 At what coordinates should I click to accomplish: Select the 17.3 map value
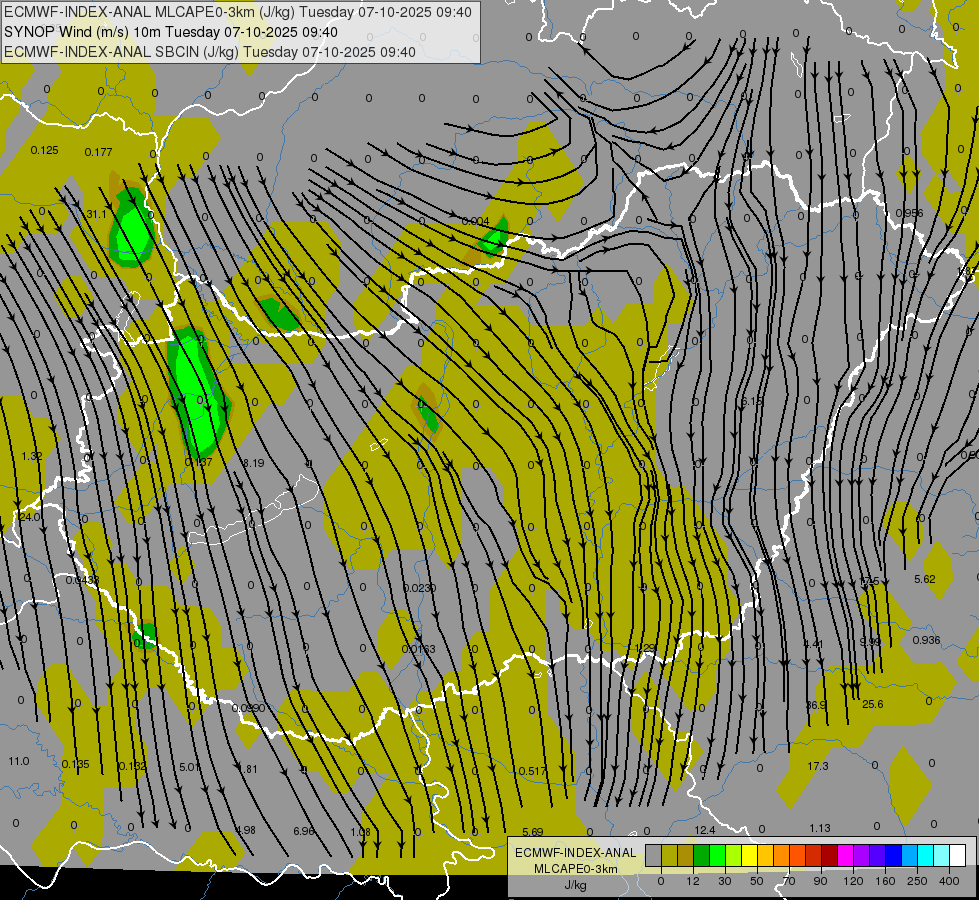coord(818,766)
